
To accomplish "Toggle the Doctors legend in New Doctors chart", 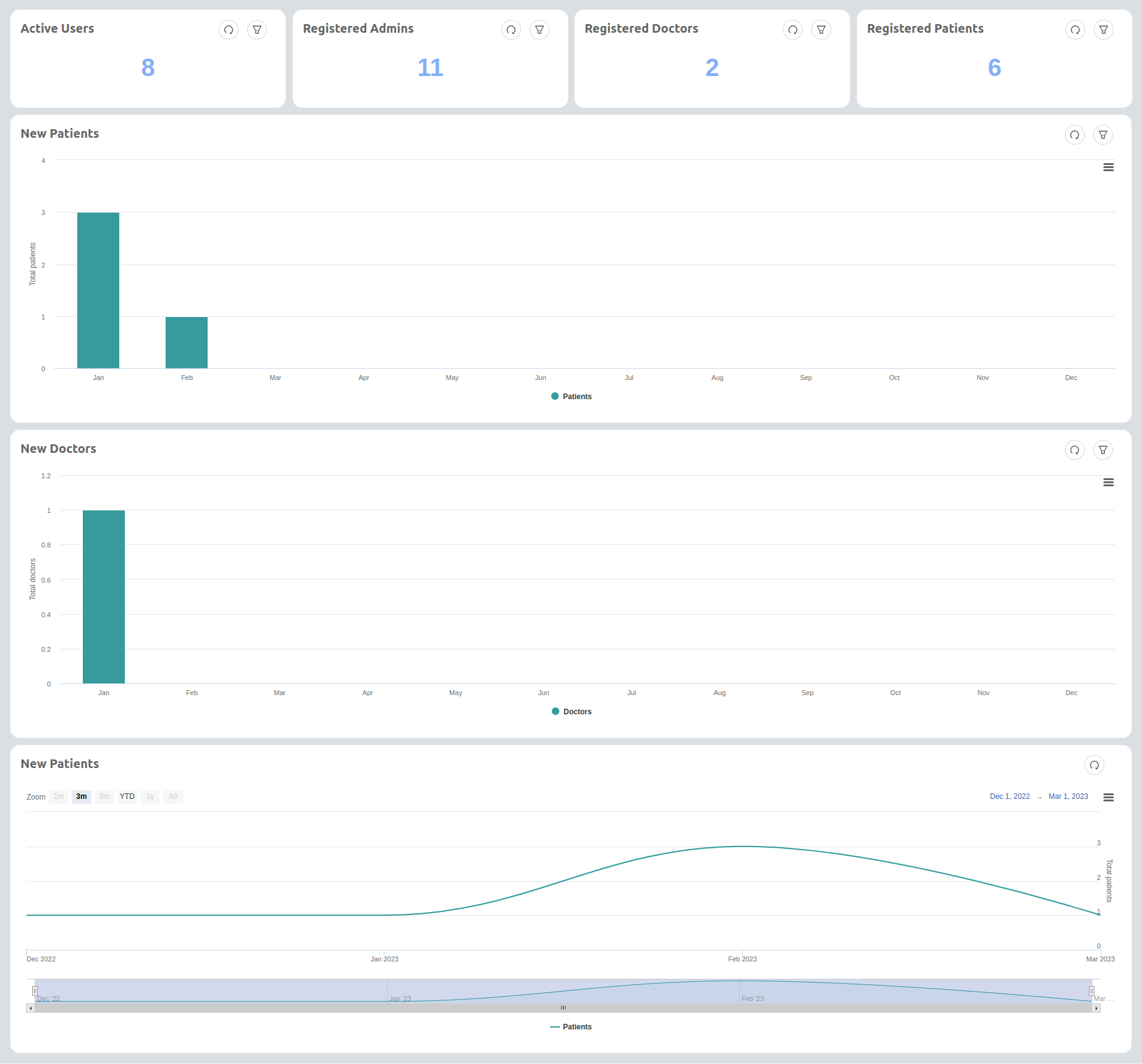I will (x=571, y=711).
